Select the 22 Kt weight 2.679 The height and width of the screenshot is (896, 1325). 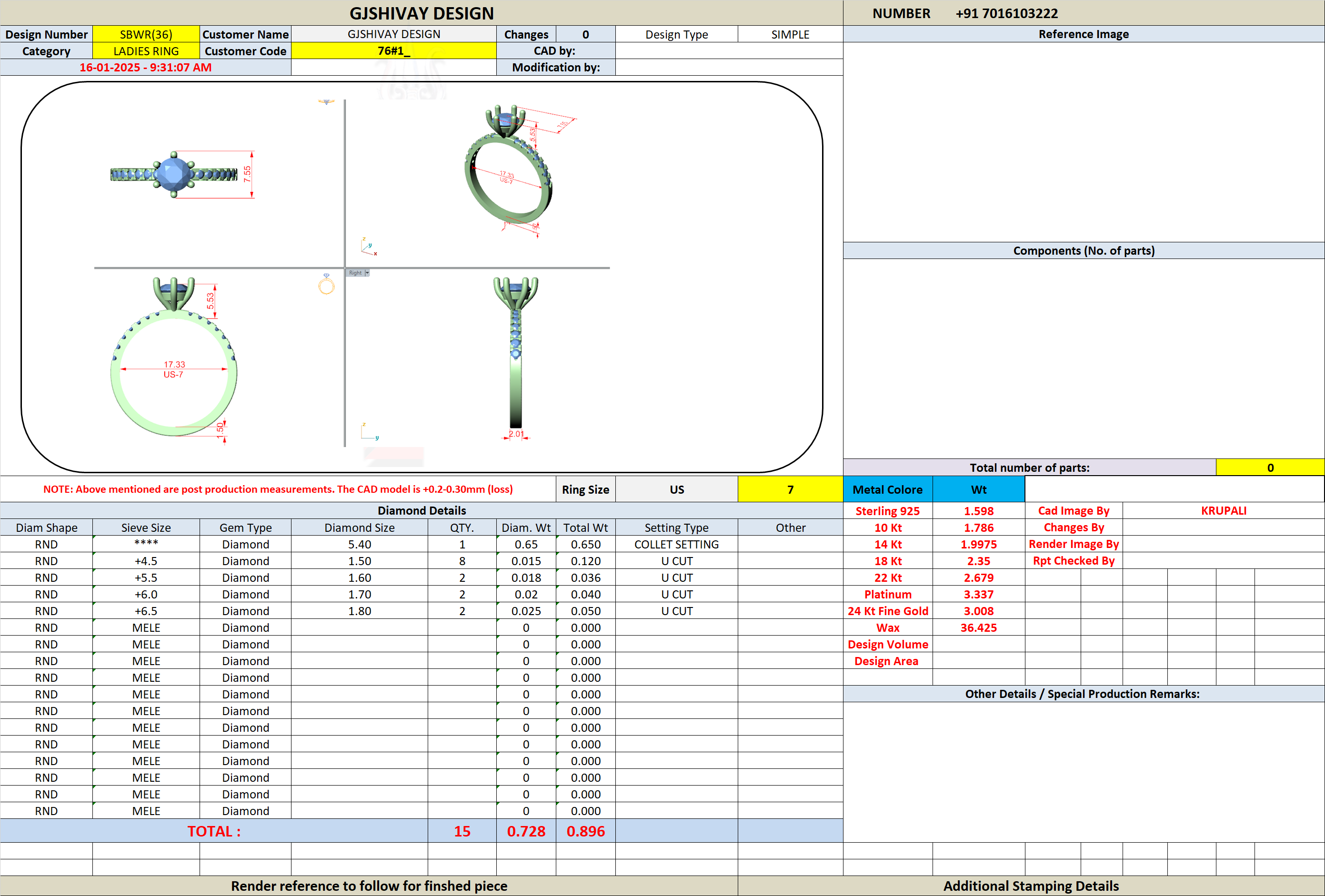point(979,577)
